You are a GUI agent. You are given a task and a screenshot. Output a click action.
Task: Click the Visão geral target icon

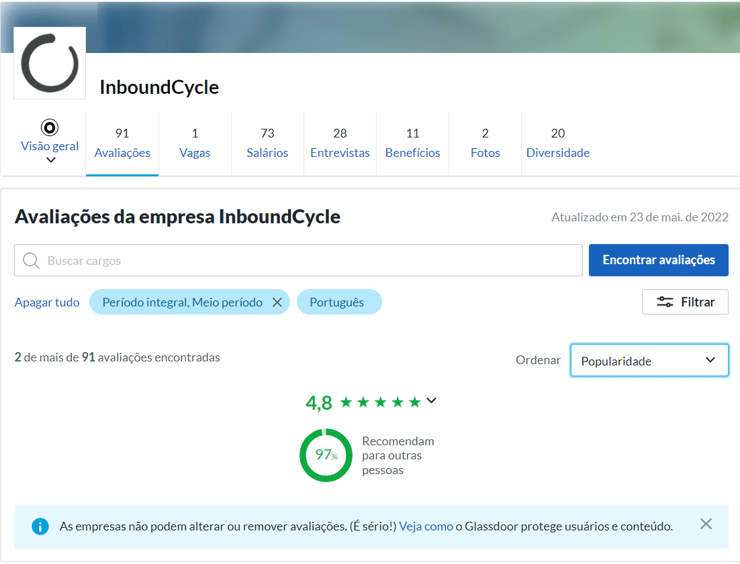tap(50, 127)
